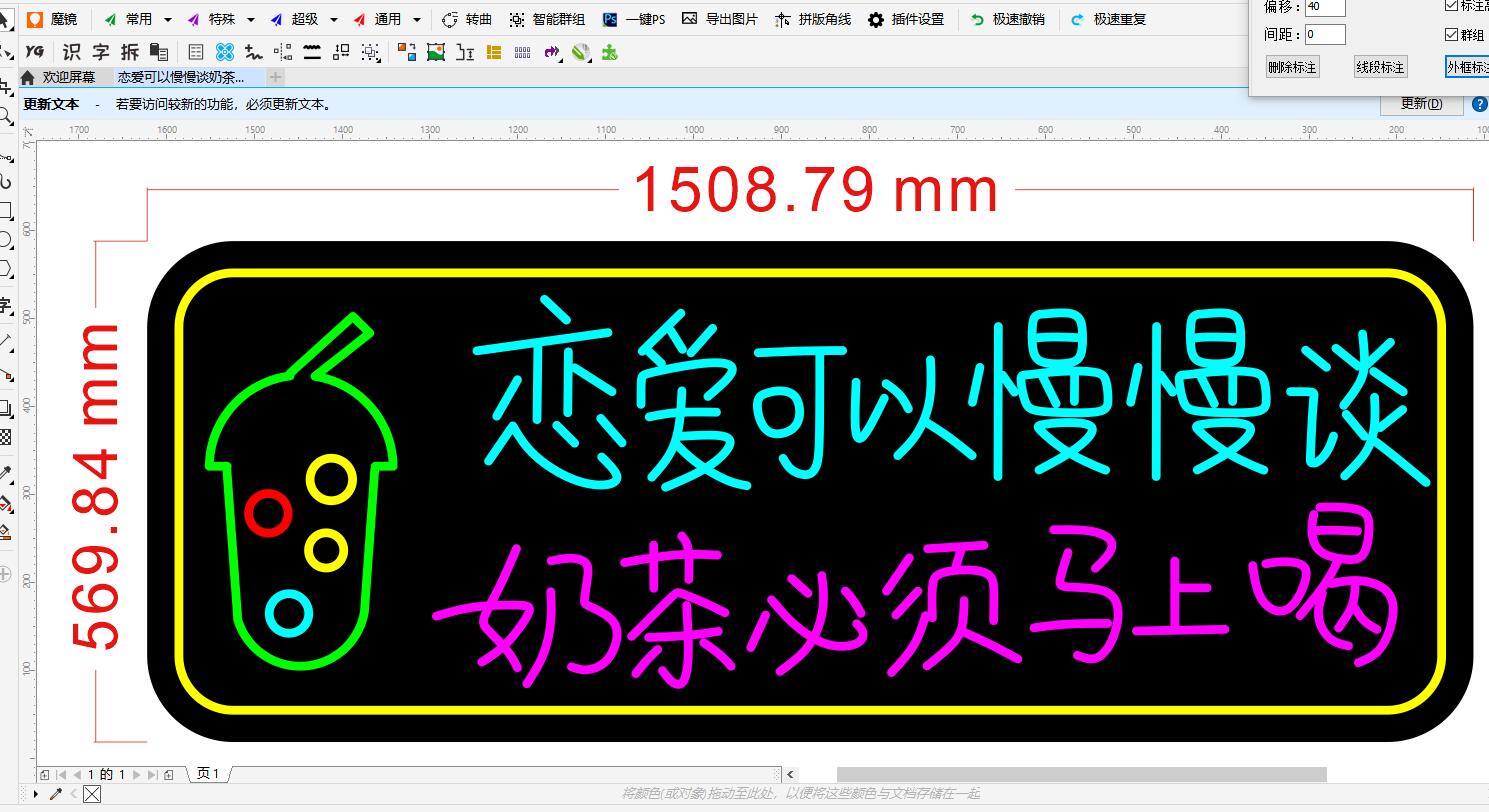Click the landscape picture frame icon

pos(436,52)
